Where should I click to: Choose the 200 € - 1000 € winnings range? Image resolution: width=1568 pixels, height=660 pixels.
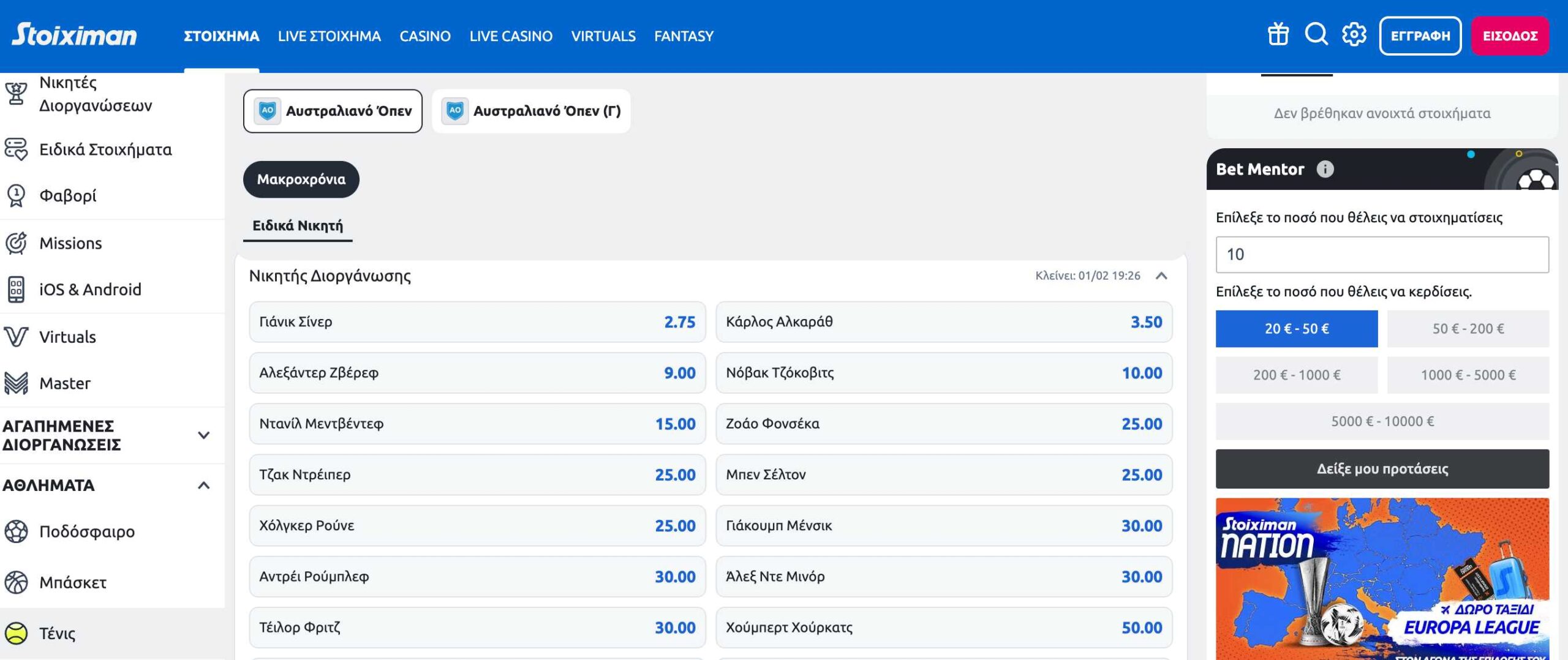coord(1297,375)
